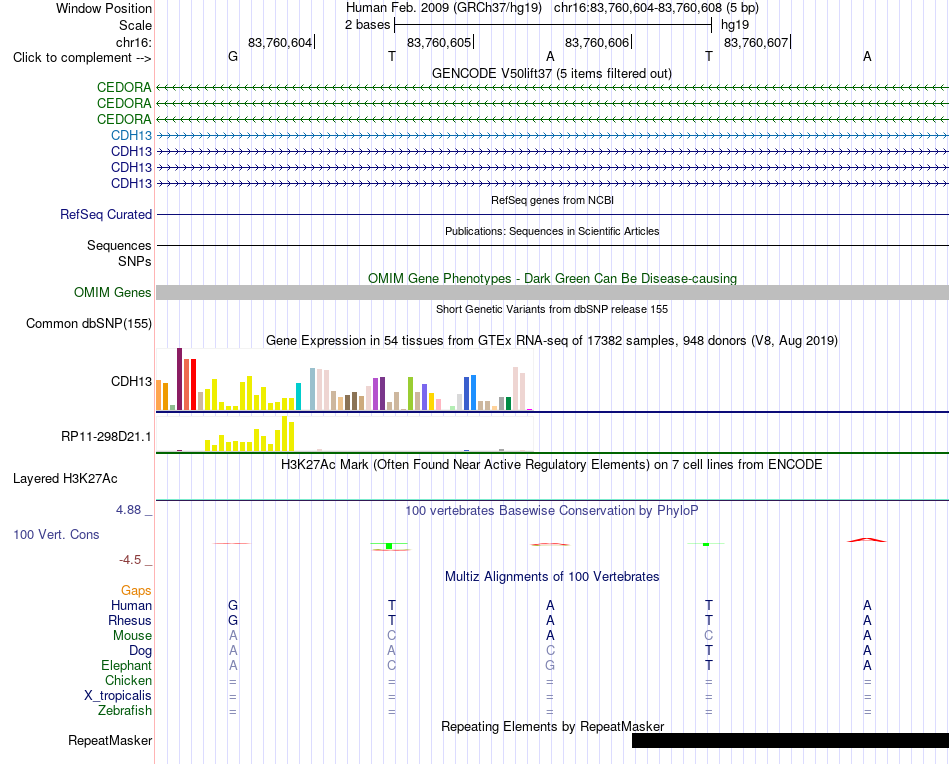This screenshot has height=764, width=950.
Task: Open 'Short Genetic Variants from dbSNP release 155'
Action: 552,309
